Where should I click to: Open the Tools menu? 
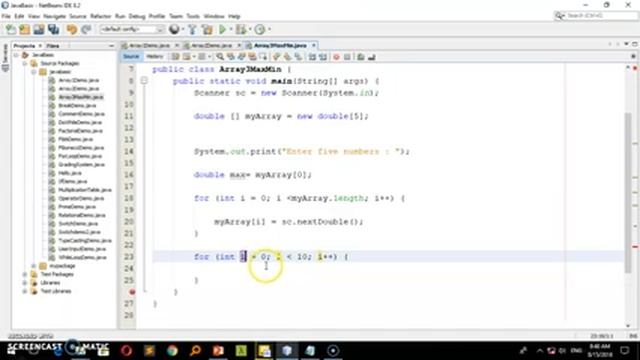pyautogui.click(x=193, y=16)
